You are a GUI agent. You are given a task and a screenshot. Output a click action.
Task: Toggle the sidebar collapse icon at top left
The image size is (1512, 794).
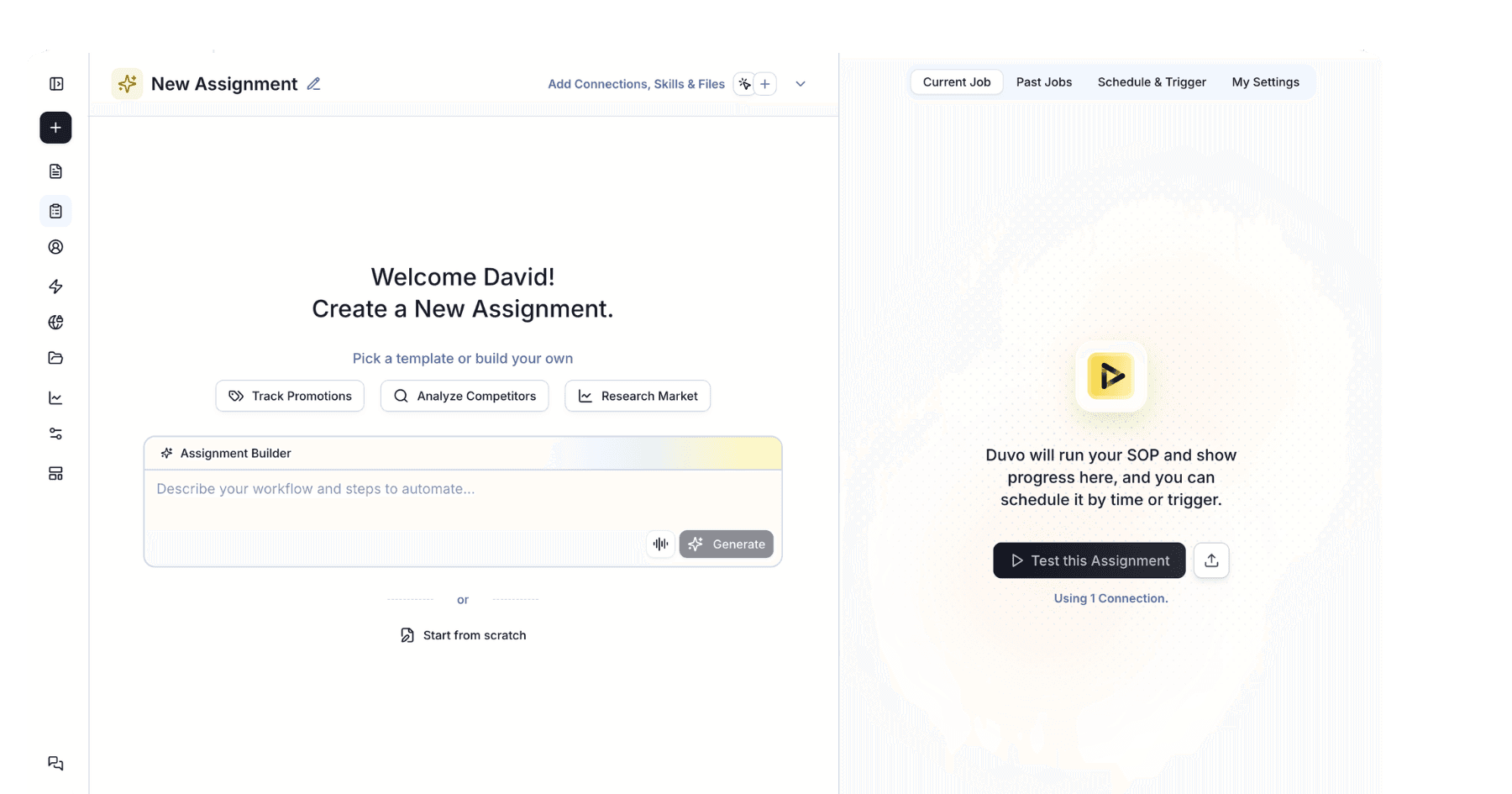coord(55,83)
